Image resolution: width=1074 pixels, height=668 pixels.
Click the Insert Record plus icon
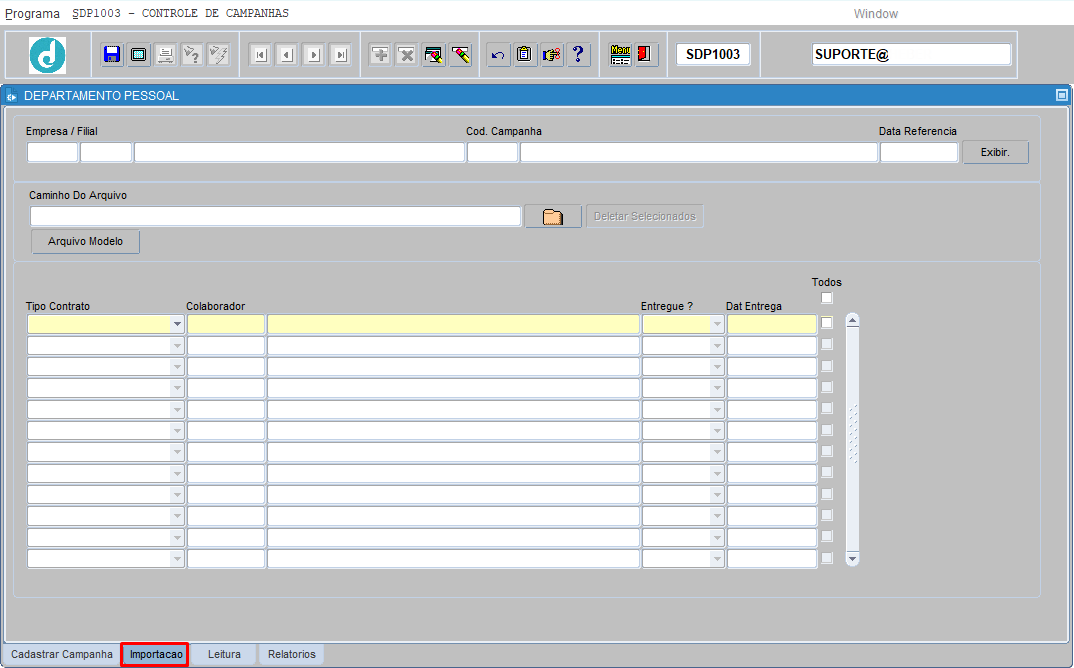(380, 54)
